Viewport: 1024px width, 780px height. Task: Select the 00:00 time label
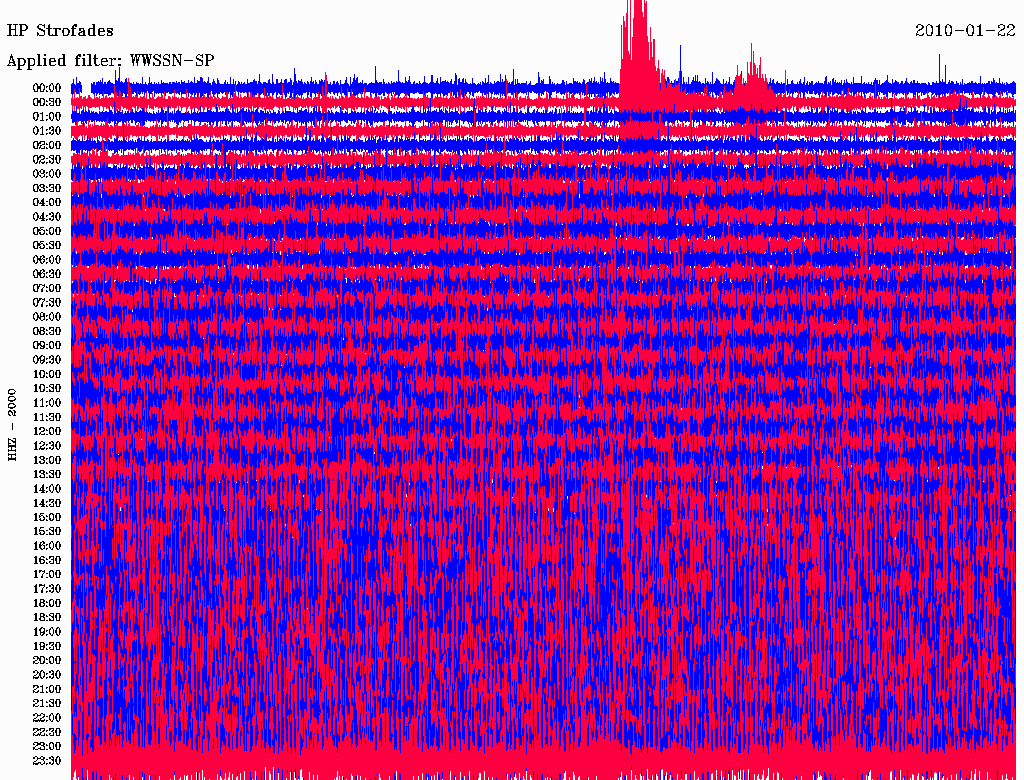pyautogui.click(x=47, y=88)
